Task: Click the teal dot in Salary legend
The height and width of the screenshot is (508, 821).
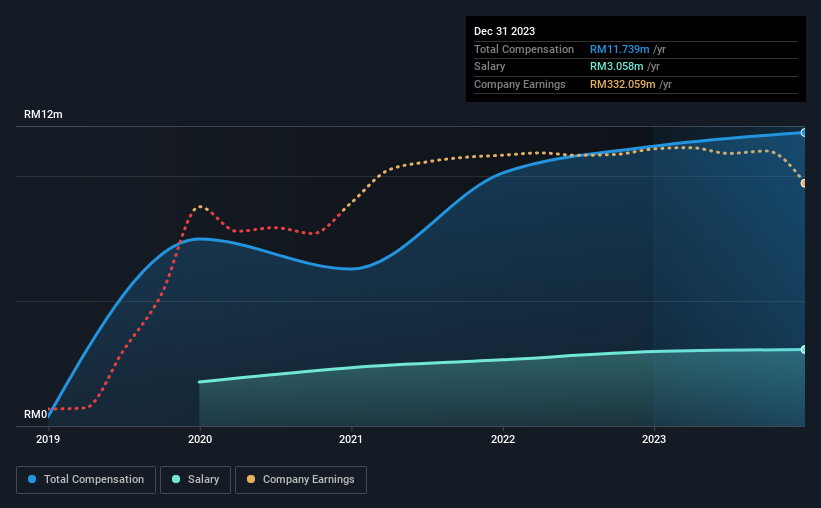Action: (x=176, y=479)
